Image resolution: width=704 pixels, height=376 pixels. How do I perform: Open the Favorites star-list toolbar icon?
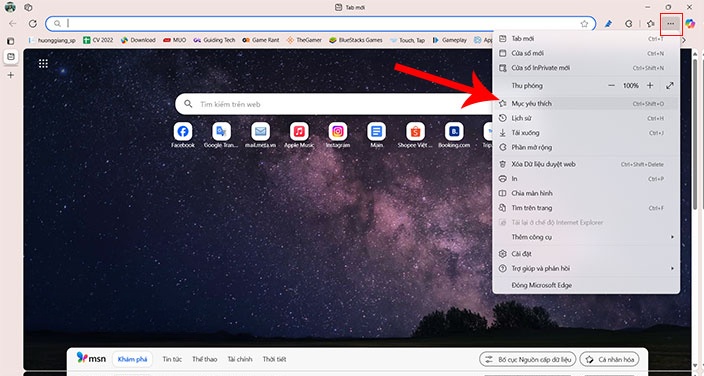(651, 24)
